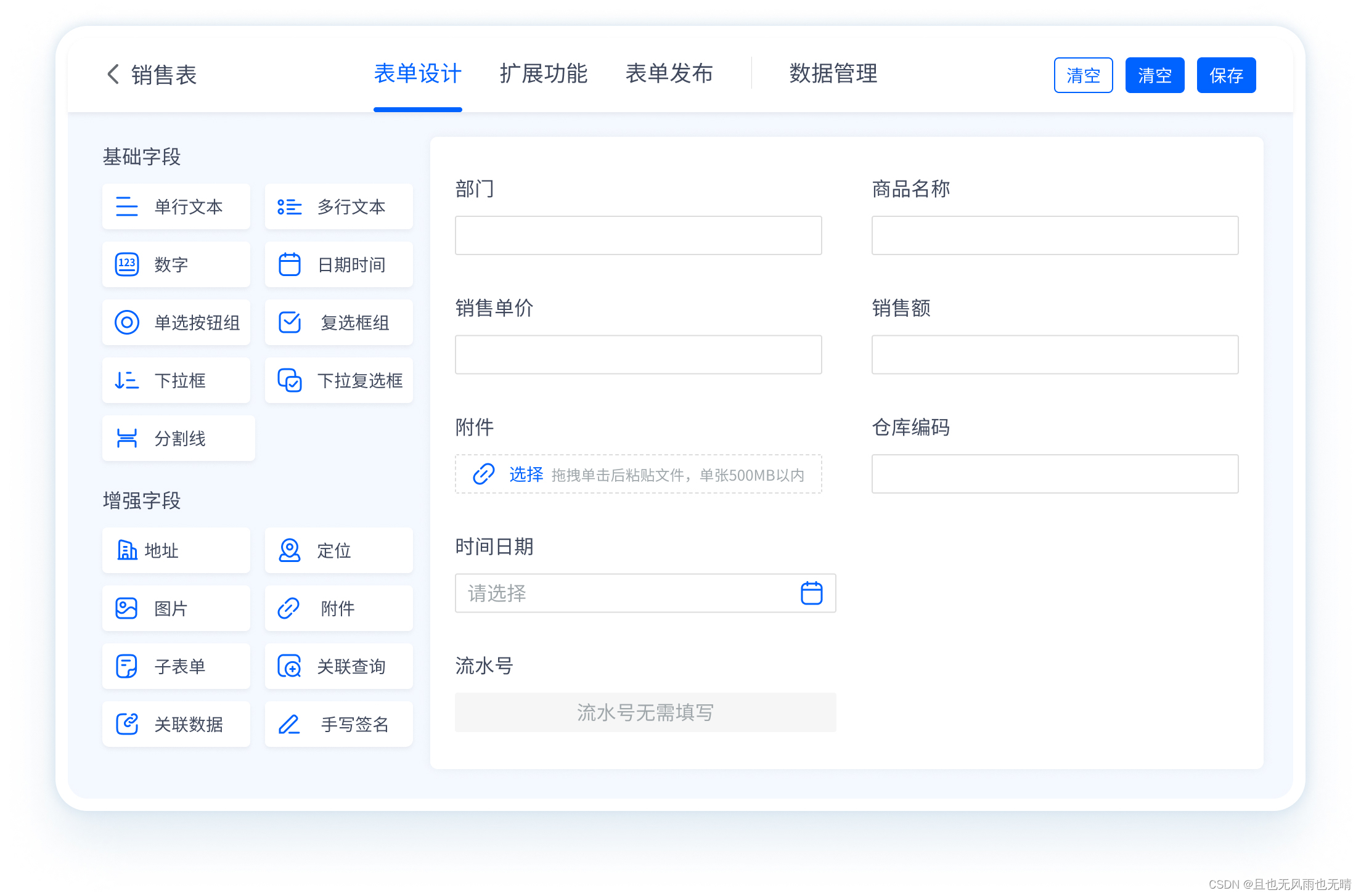Pick the 日期时间 calendar field icon
The height and width of the screenshot is (896, 1361).
(289, 264)
